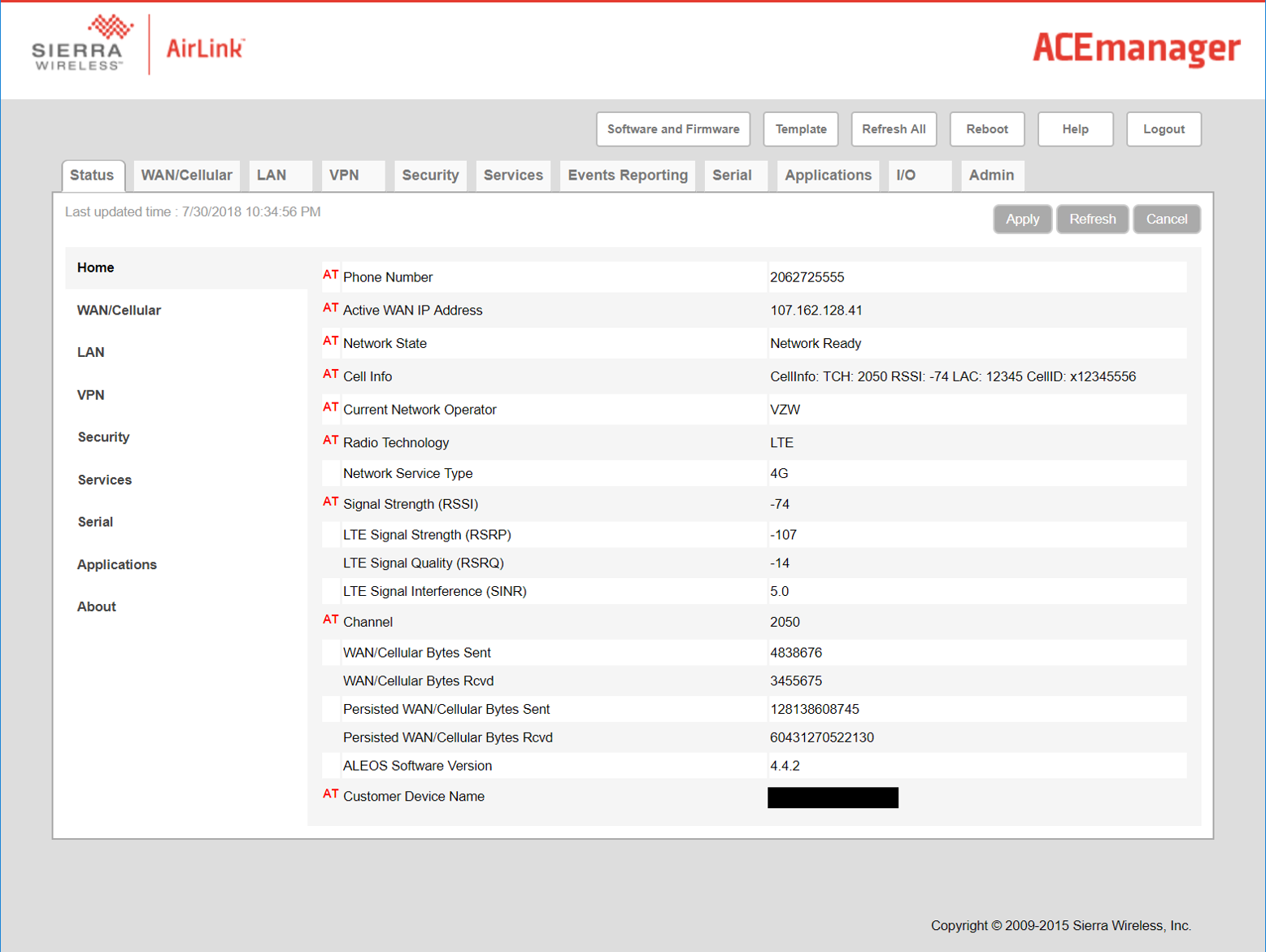Go to the Admin tab
Image resolution: width=1266 pixels, height=952 pixels.
coord(991,176)
